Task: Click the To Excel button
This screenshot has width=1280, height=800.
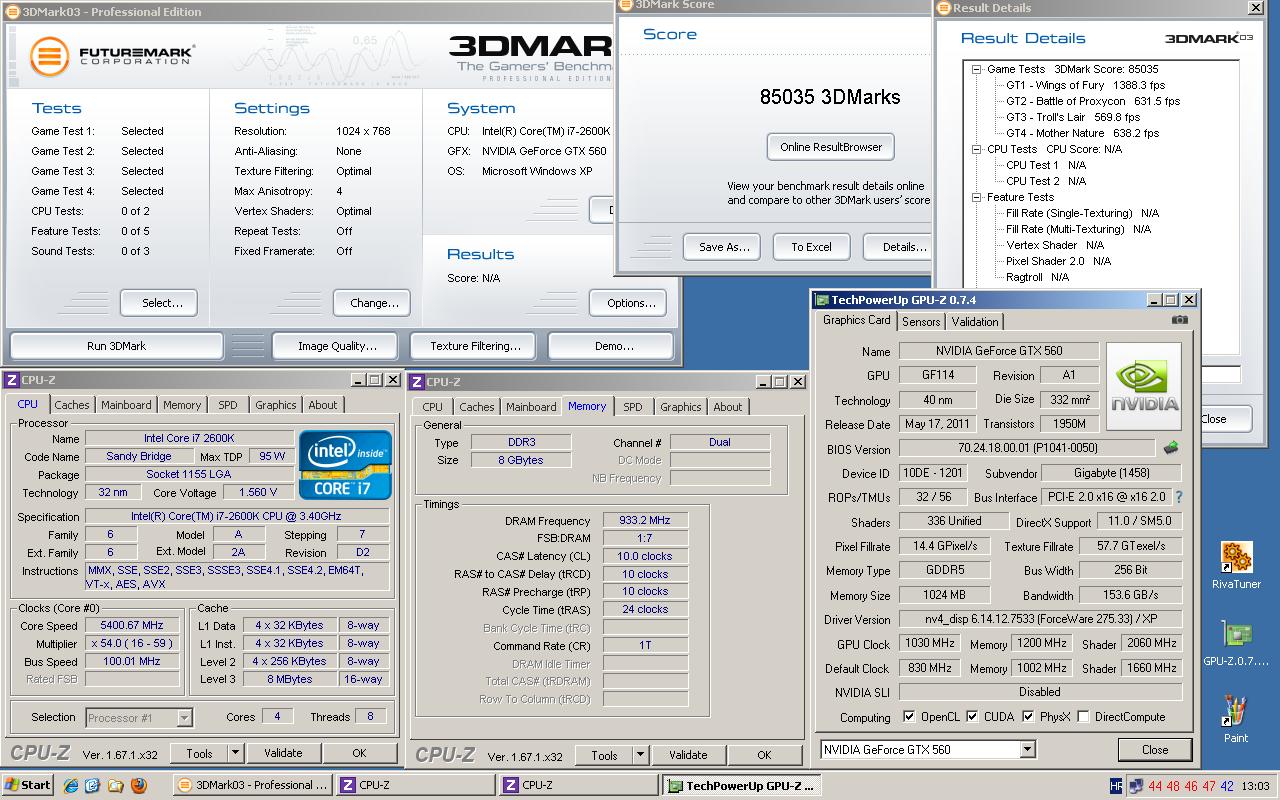Action: pyautogui.click(x=811, y=247)
